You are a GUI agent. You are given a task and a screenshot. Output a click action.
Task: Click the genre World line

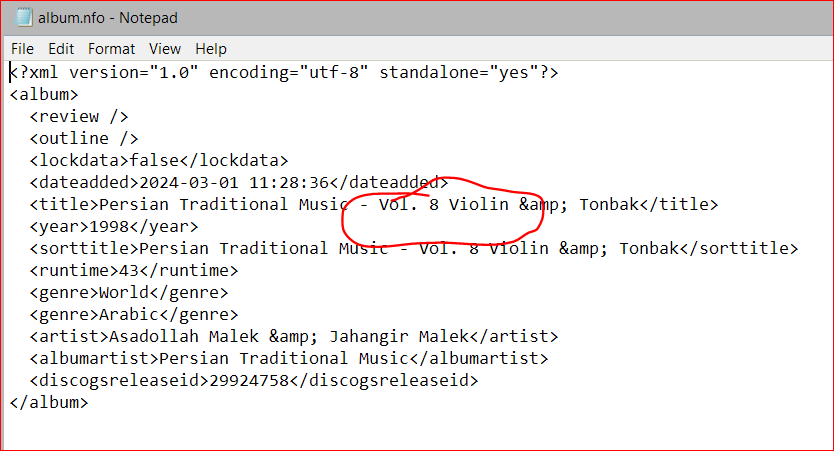click(x=129, y=293)
